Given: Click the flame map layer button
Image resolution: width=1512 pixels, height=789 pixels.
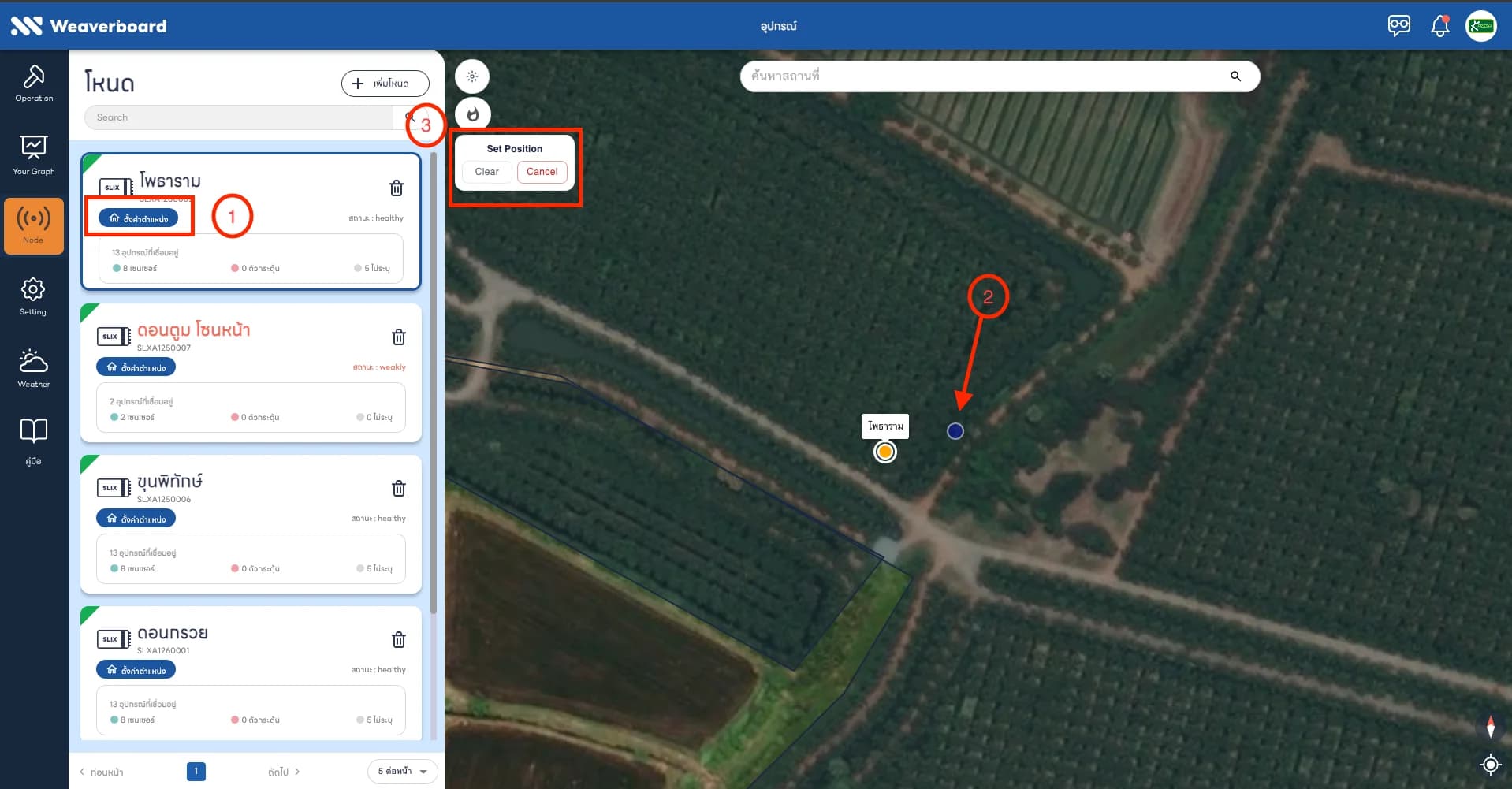Looking at the screenshot, I should [472, 114].
